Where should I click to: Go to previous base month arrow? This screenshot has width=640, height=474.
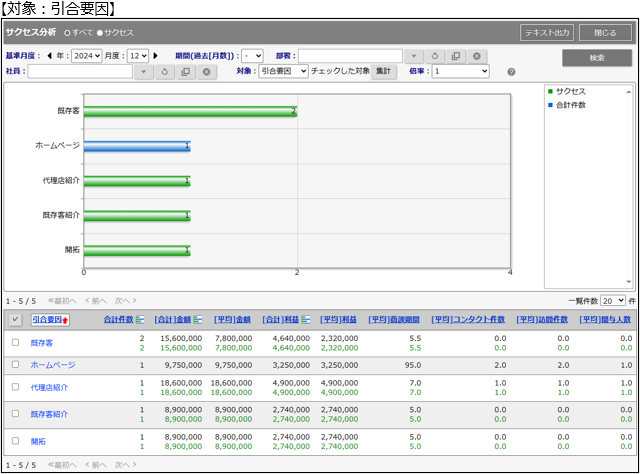coord(49,56)
